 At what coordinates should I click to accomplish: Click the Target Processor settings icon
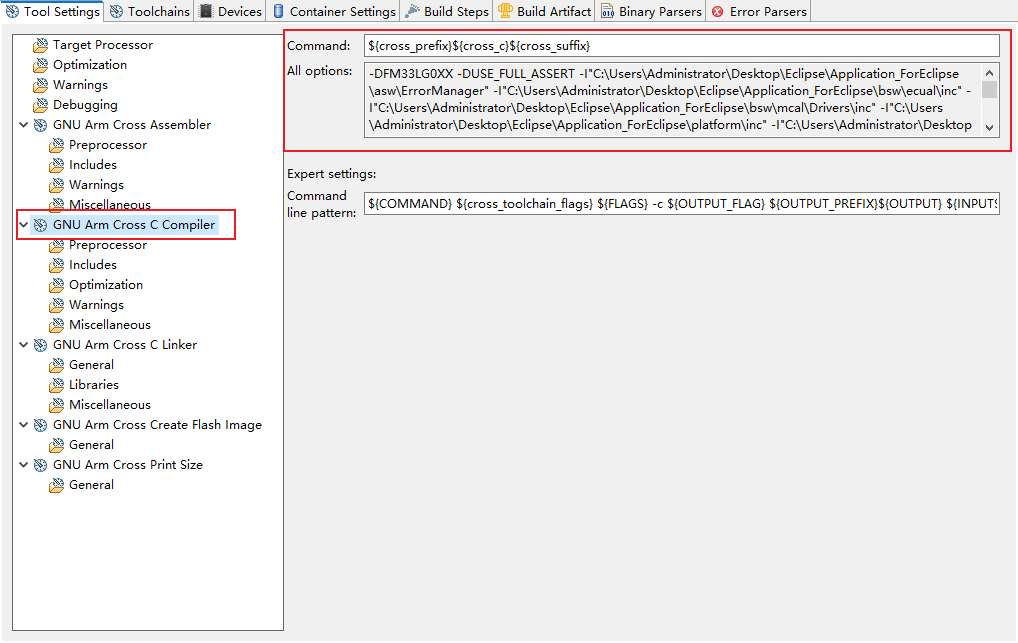coord(40,45)
